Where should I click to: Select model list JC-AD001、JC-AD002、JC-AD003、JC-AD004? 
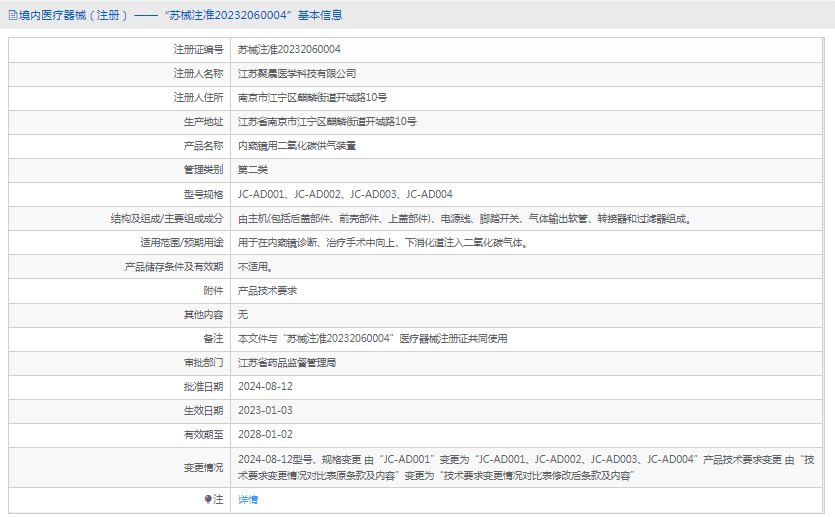click(345, 194)
